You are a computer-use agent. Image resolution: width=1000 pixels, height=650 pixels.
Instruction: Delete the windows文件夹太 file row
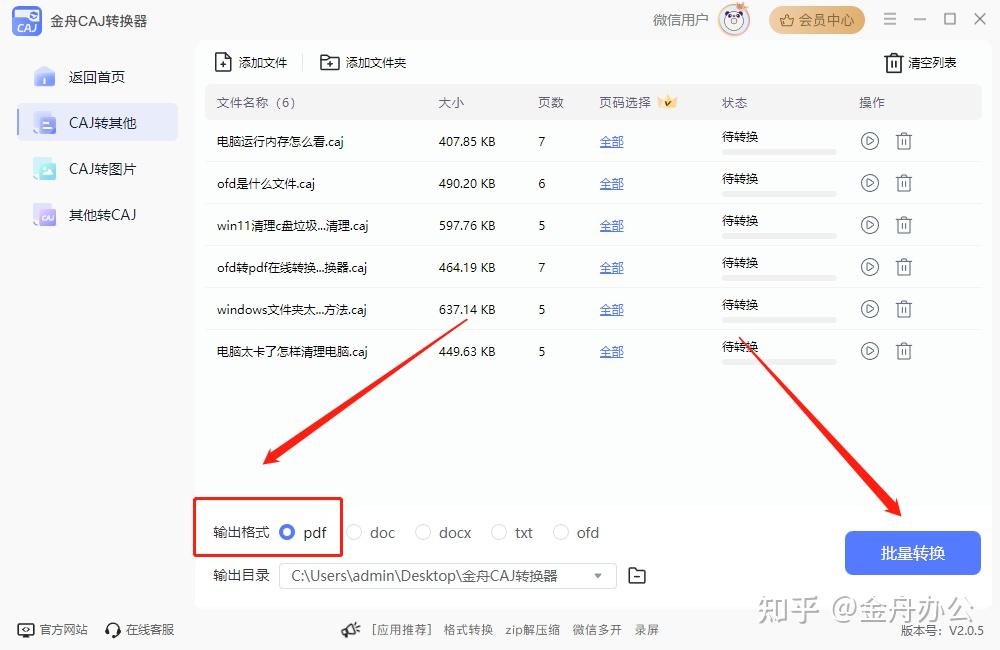tap(904, 309)
